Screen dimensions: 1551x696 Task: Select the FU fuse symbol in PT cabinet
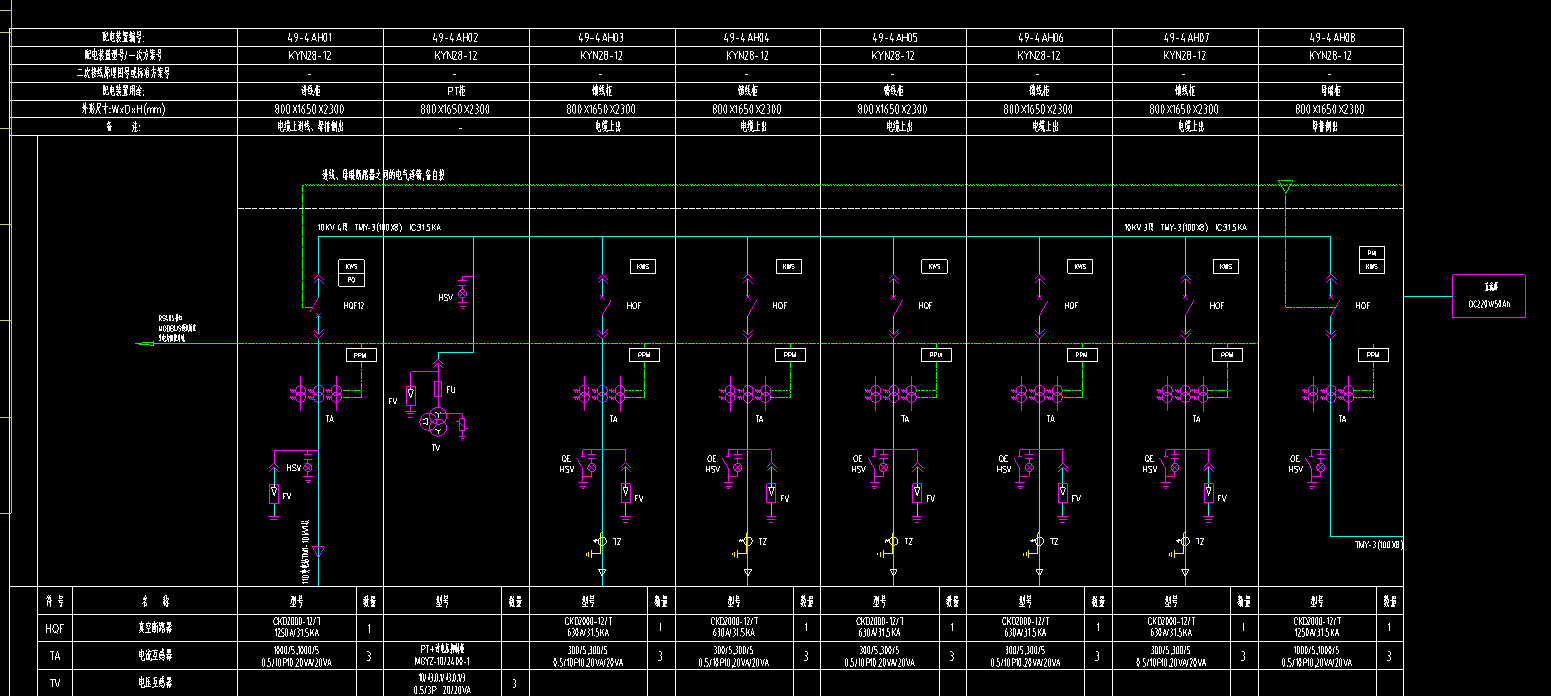point(437,388)
